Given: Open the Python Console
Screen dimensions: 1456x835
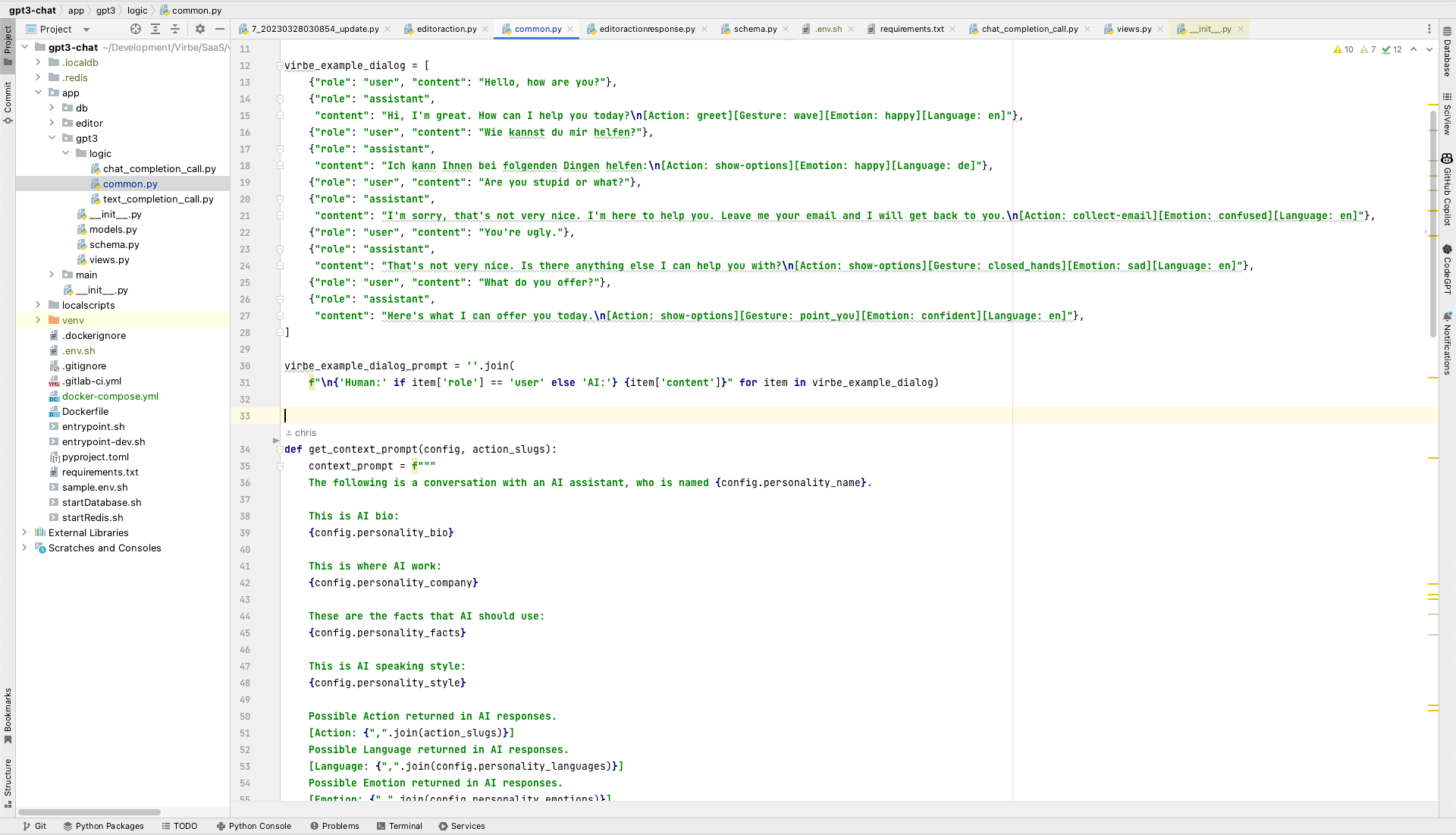Looking at the screenshot, I should tap(254, 826).
